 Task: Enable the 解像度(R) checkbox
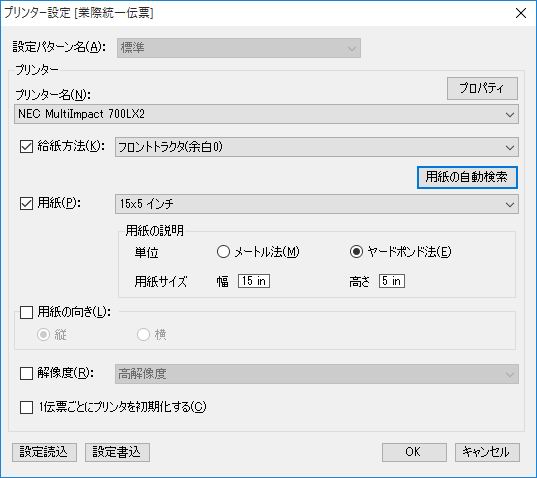click(26, 373)
